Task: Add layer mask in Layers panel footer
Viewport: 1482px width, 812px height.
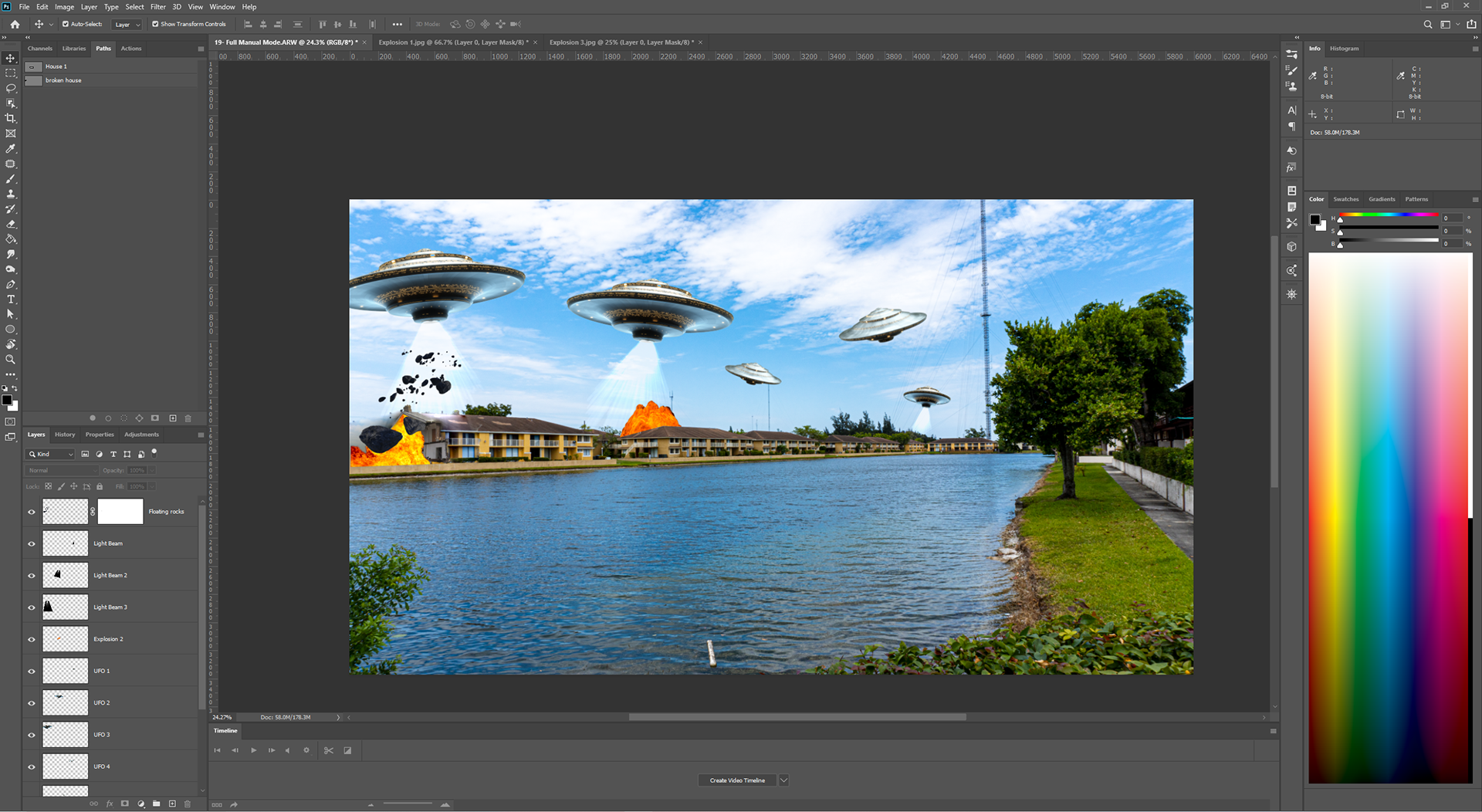Action: [x=125, y=804]
